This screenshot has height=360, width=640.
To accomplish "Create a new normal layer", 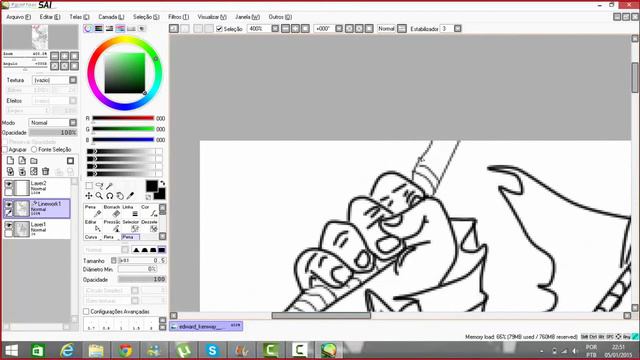I will [10, 161].
